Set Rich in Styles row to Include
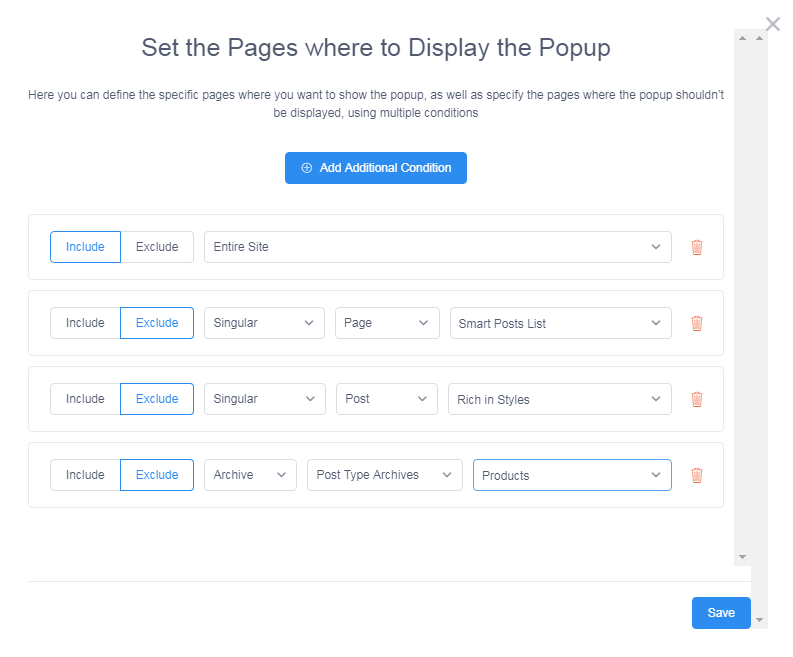Screen dimensions: 793x657 click(85, 399)
